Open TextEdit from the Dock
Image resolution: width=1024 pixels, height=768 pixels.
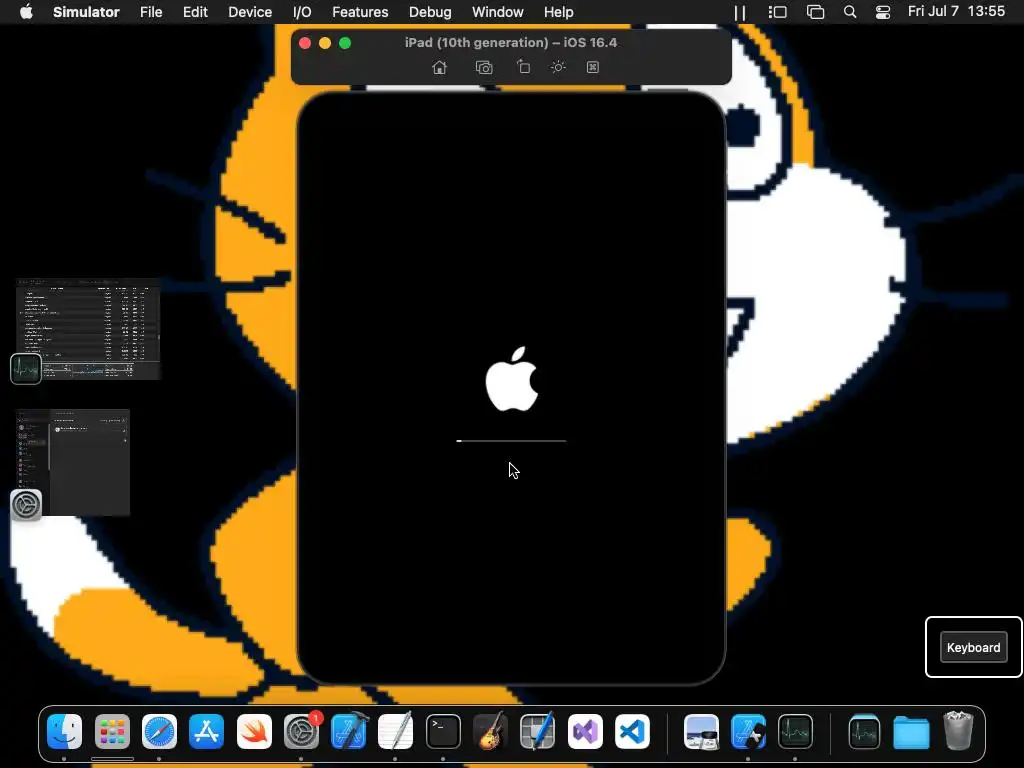(396, 731)
